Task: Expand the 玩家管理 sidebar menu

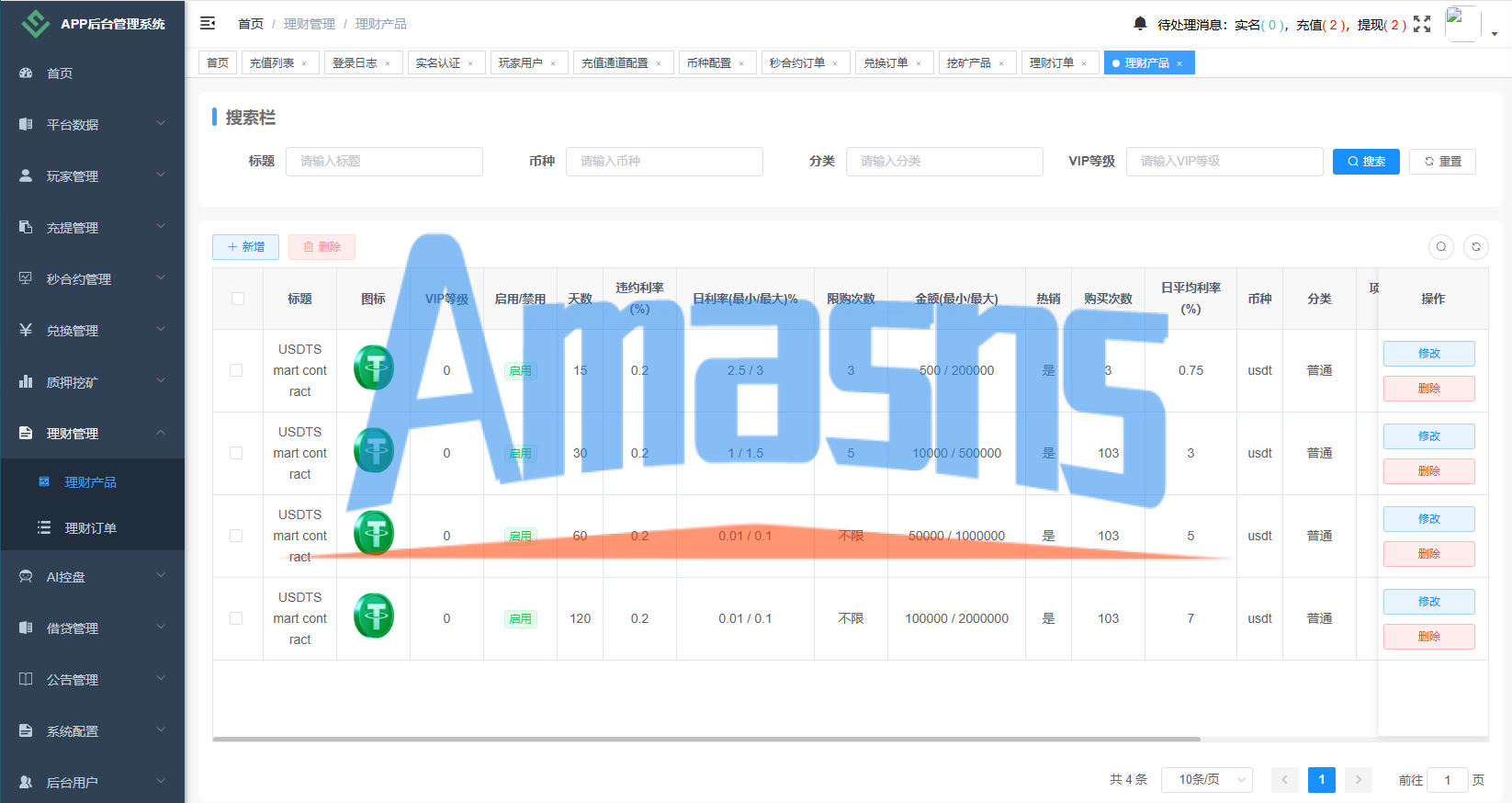Action: [x=92, y=175]
